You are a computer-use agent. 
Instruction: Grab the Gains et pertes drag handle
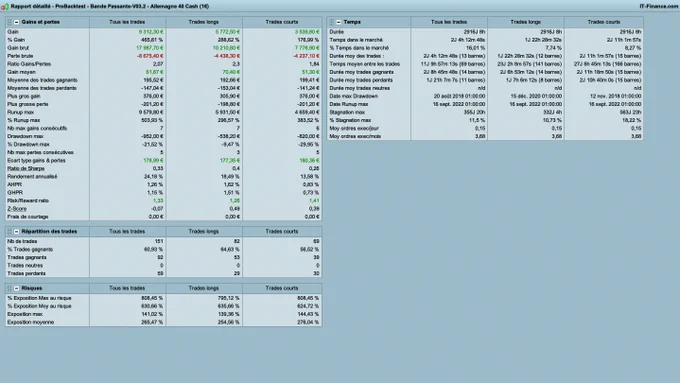pos(10,22)
